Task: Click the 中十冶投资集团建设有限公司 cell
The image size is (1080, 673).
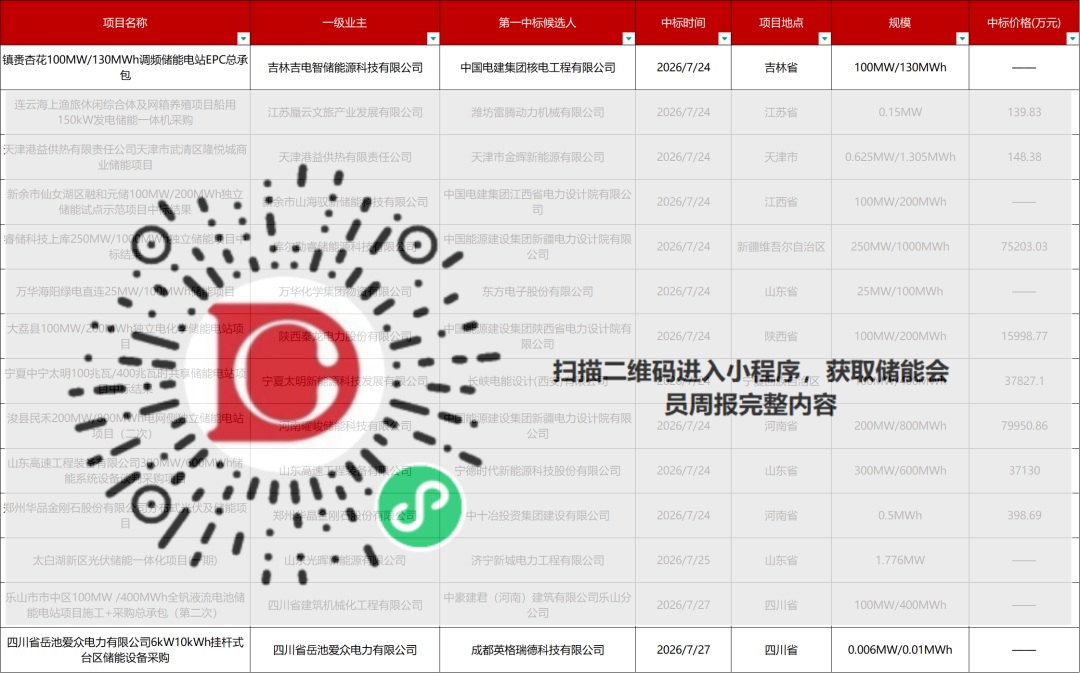Action: pyautogui.click(x=537, y=515)
